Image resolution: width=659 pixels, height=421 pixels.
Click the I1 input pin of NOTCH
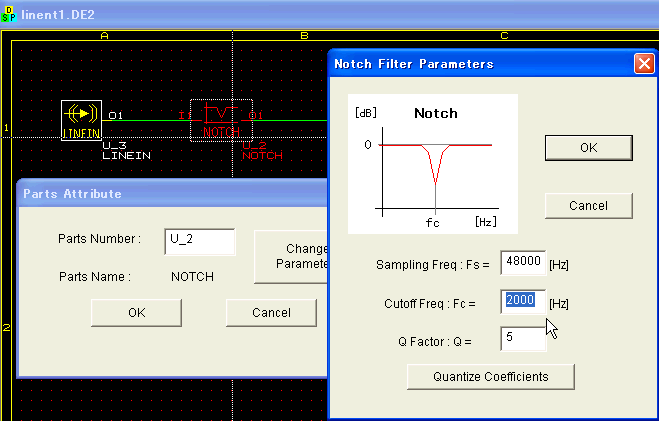(x=182, y=115)
